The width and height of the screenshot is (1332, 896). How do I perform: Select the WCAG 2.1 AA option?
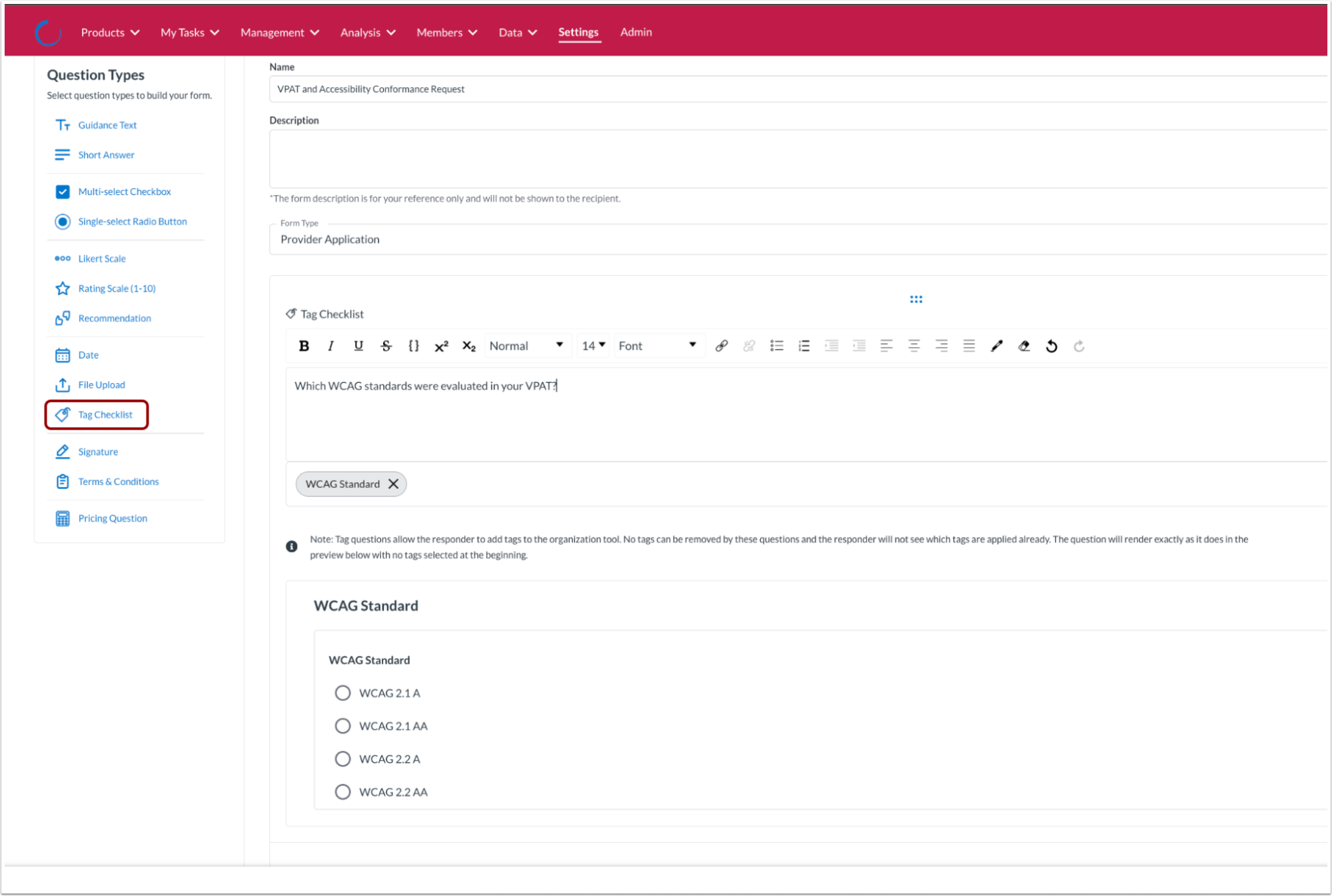342,725
